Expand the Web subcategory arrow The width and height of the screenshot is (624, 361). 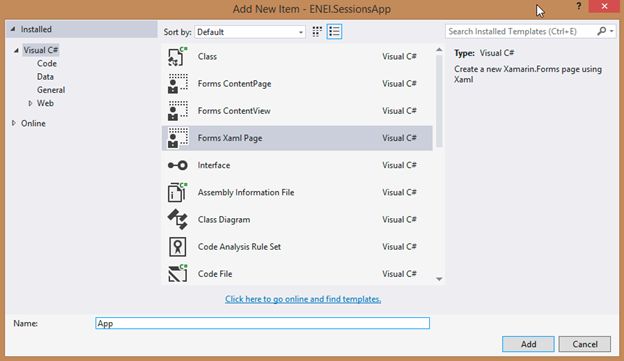30,103
